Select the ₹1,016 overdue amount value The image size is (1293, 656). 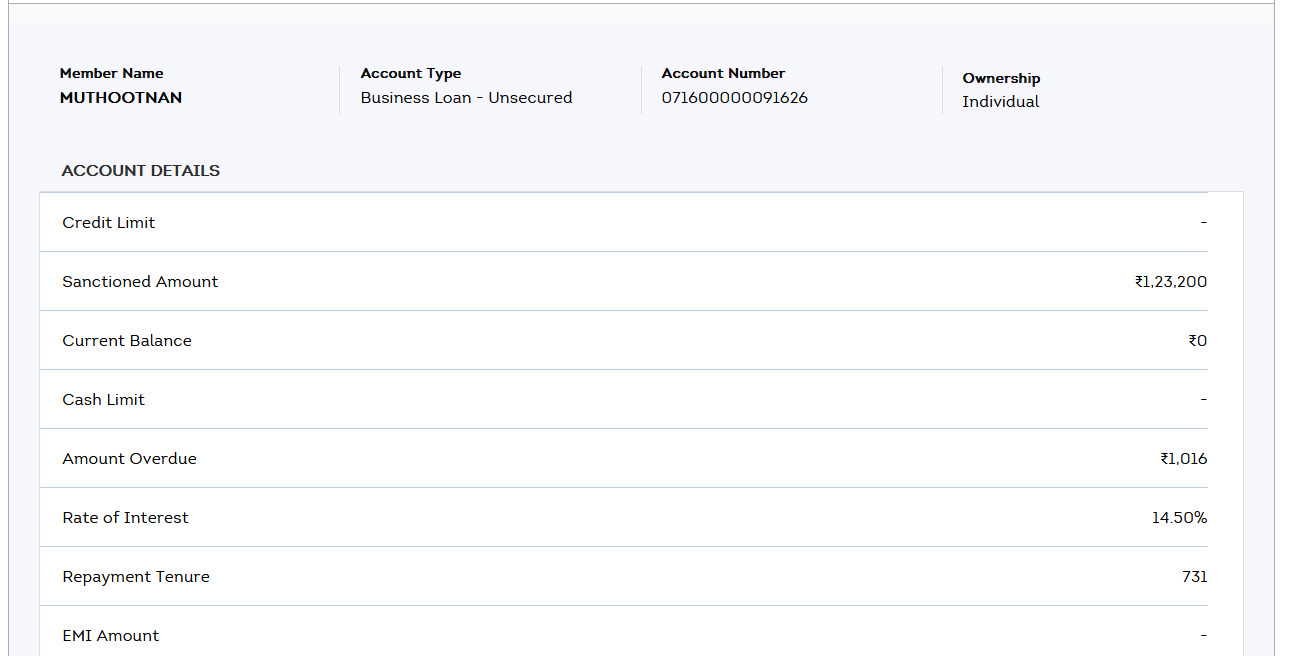1183,459
